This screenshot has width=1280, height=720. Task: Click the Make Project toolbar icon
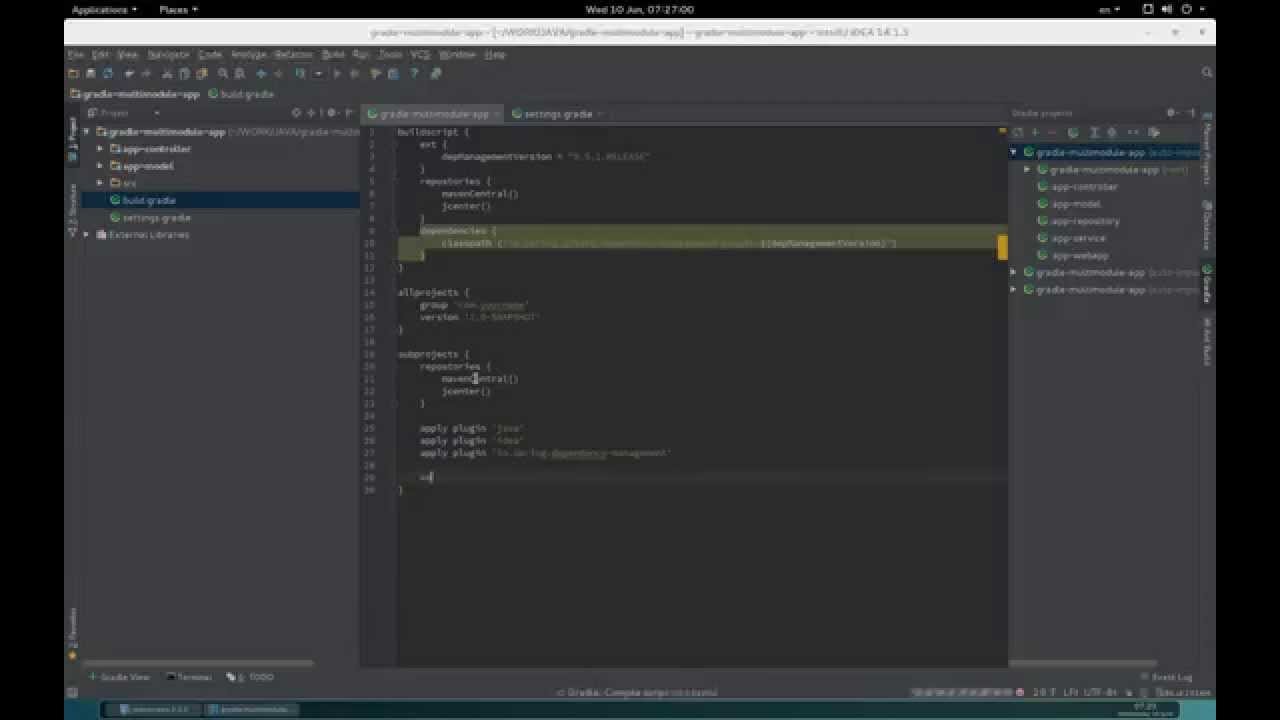coord(299,73)
